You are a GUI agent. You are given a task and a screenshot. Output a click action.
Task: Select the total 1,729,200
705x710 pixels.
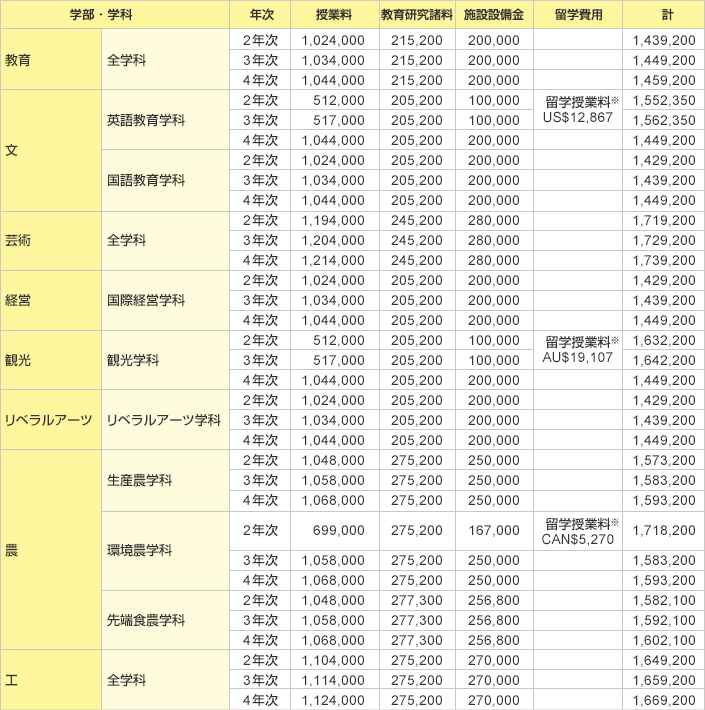click(663, 240)
